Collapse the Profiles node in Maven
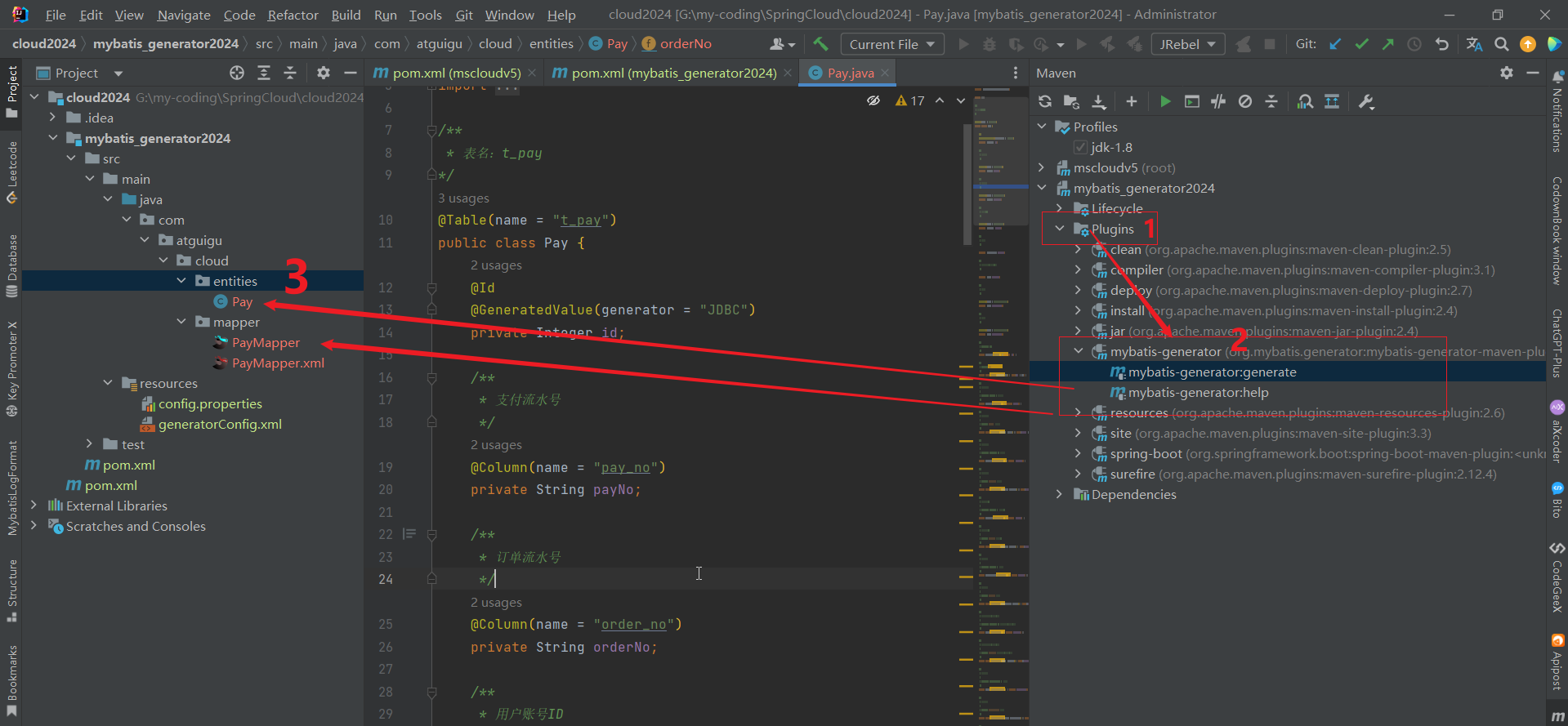Screen dimensions: 1568x726 [1042, 127]
